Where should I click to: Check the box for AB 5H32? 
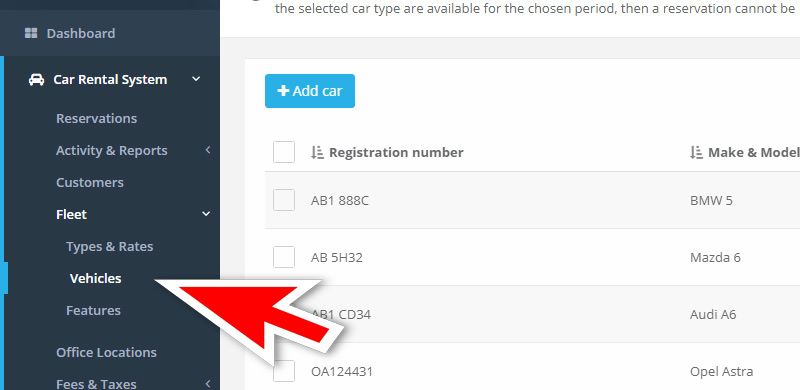[x=284, y=257]
